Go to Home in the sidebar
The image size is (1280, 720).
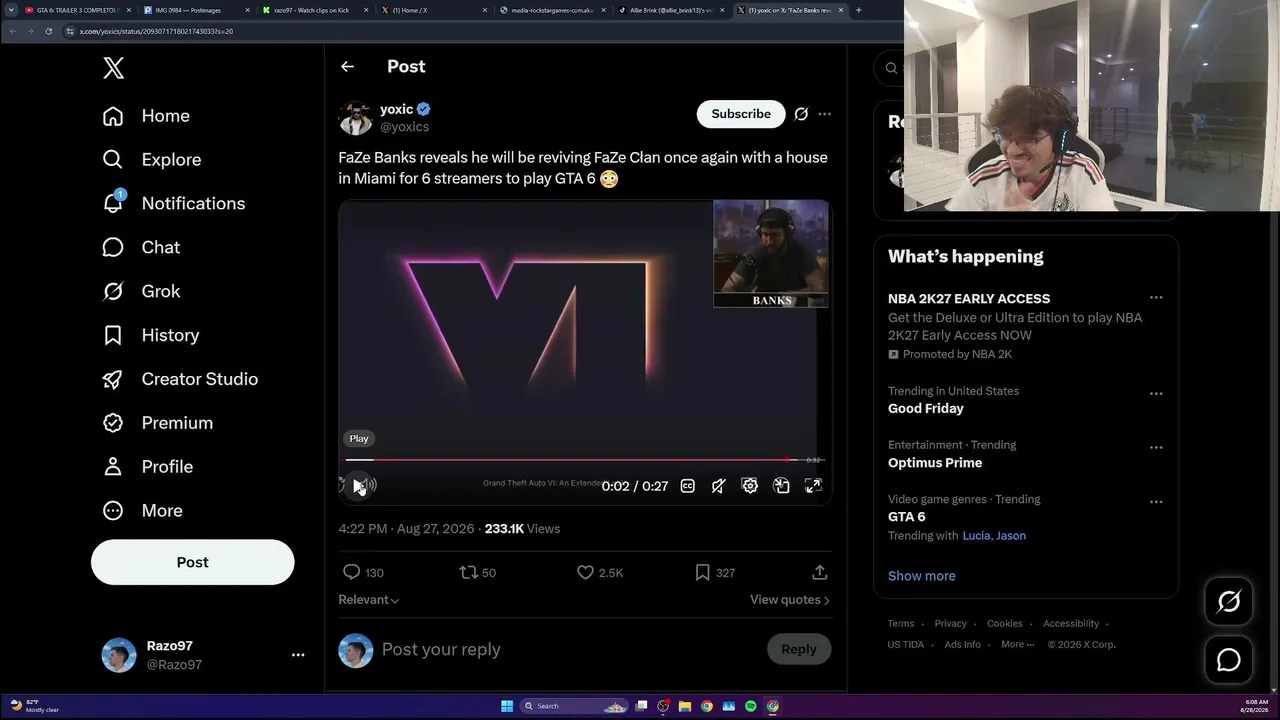pos(146,116)
